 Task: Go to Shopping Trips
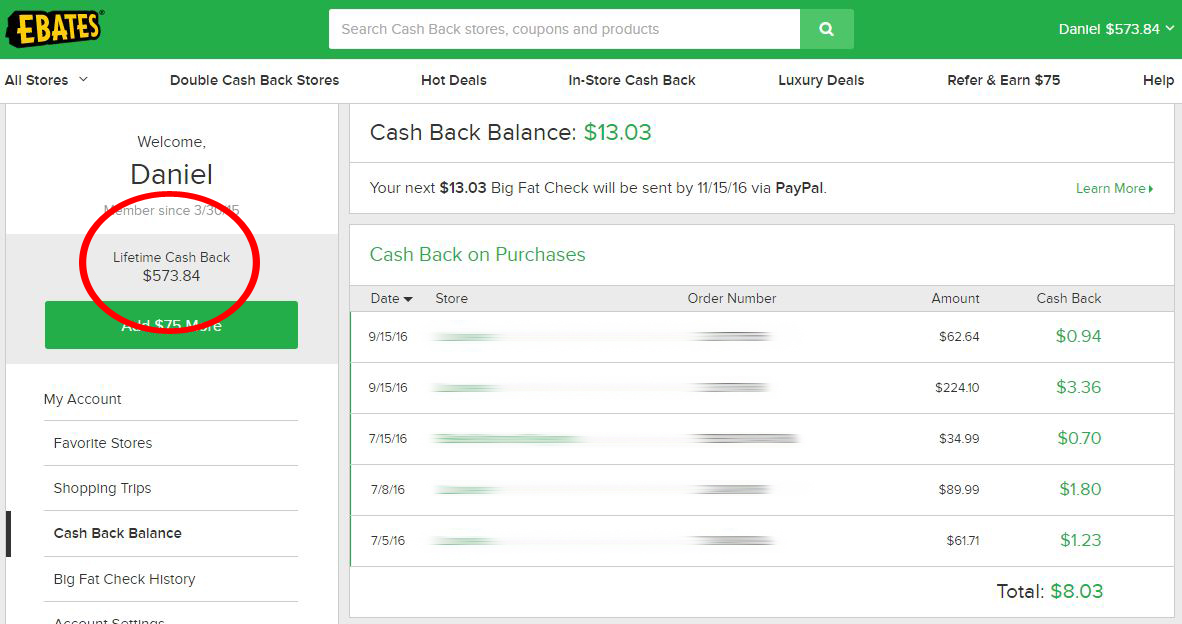point(102,488)
